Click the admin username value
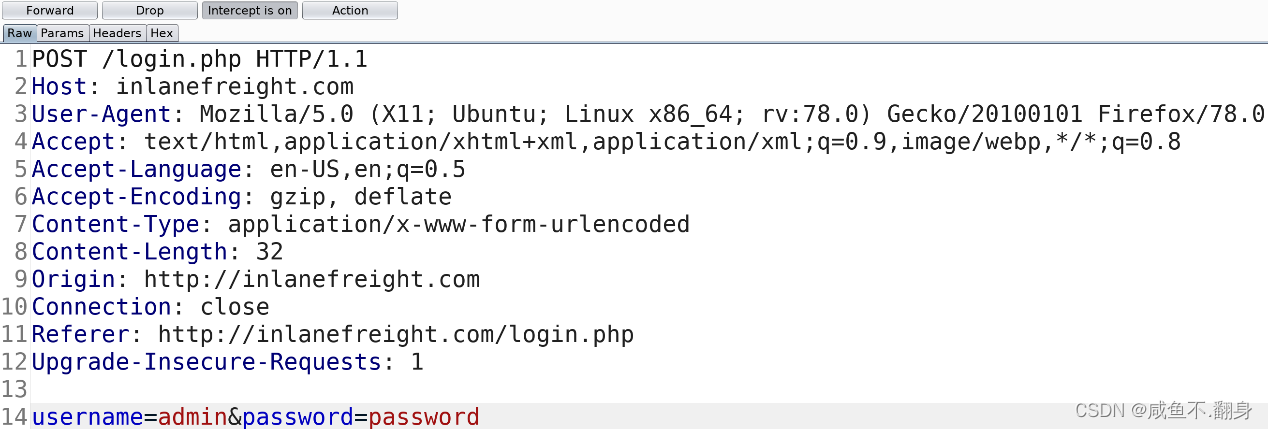 pos(193,416)
